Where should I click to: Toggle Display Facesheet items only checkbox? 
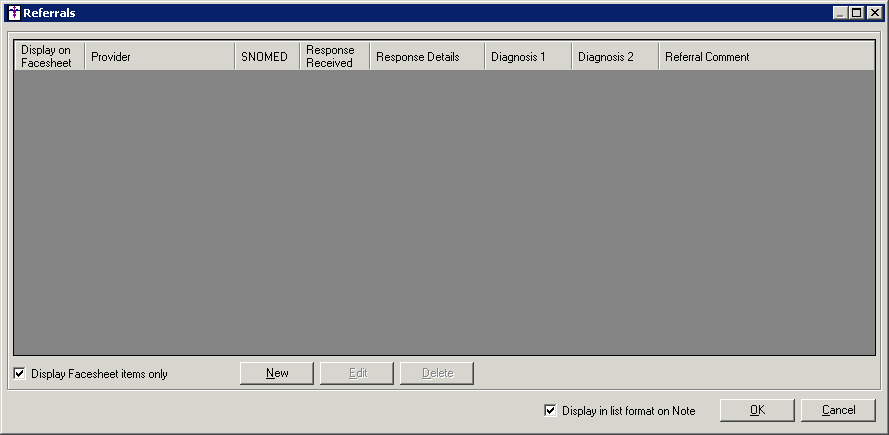[x=20, y=374]
